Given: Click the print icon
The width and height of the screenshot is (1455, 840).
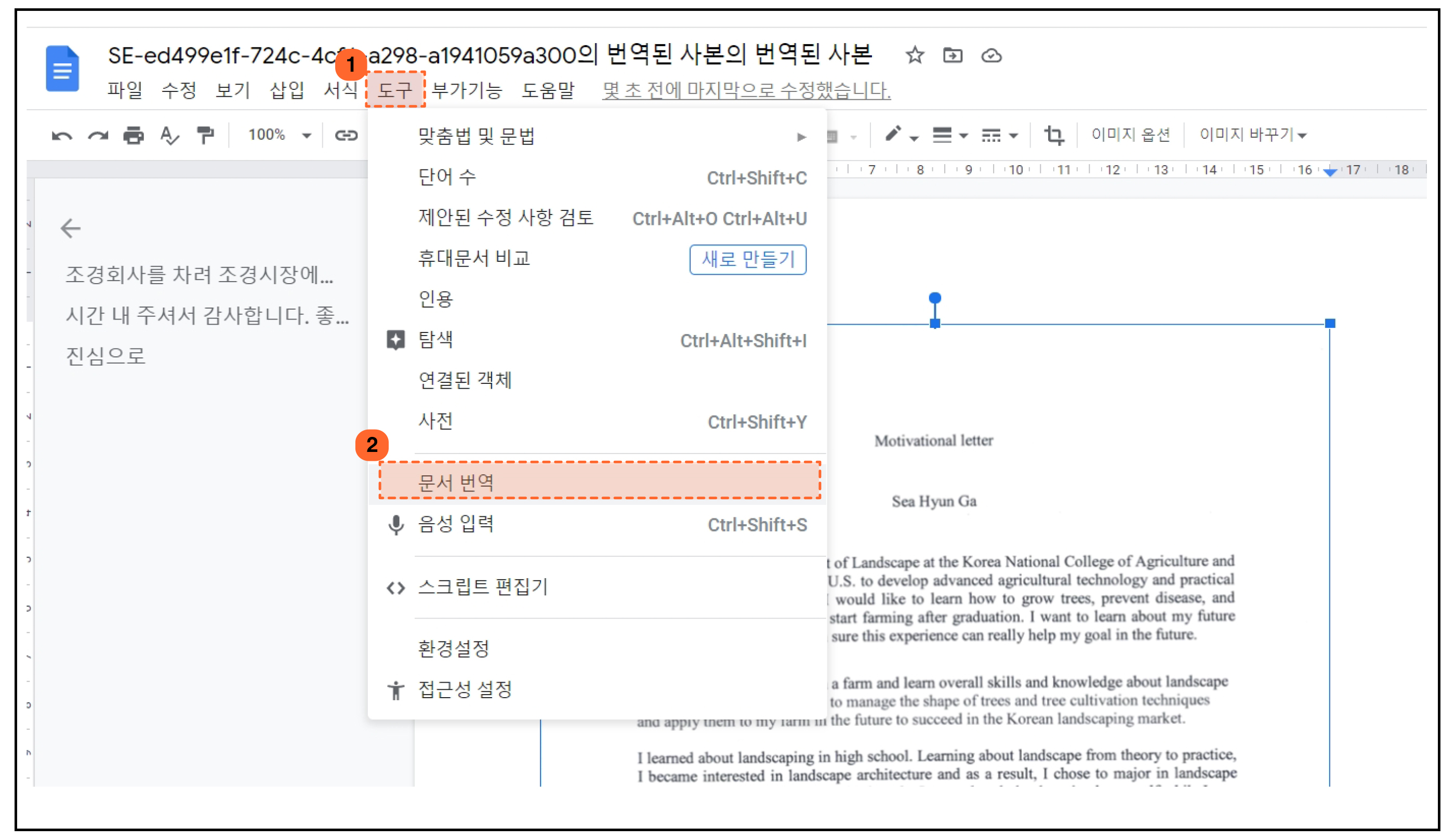Looking at the screenshot, I should pyautogui.click(x=133, y=136).
